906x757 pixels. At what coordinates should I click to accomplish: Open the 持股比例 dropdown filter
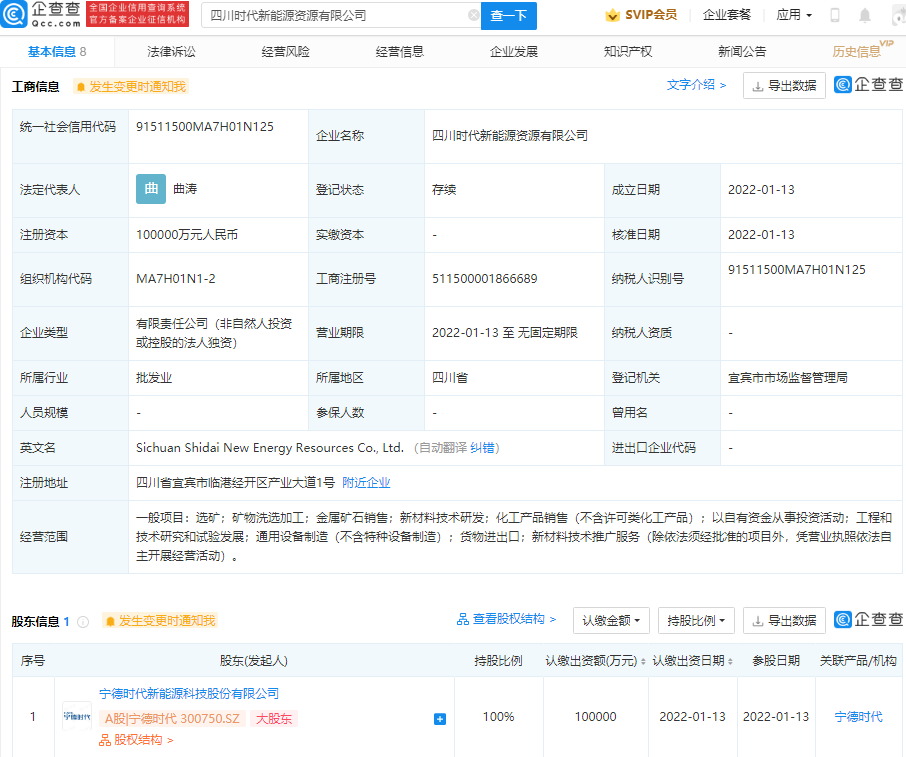695,620
